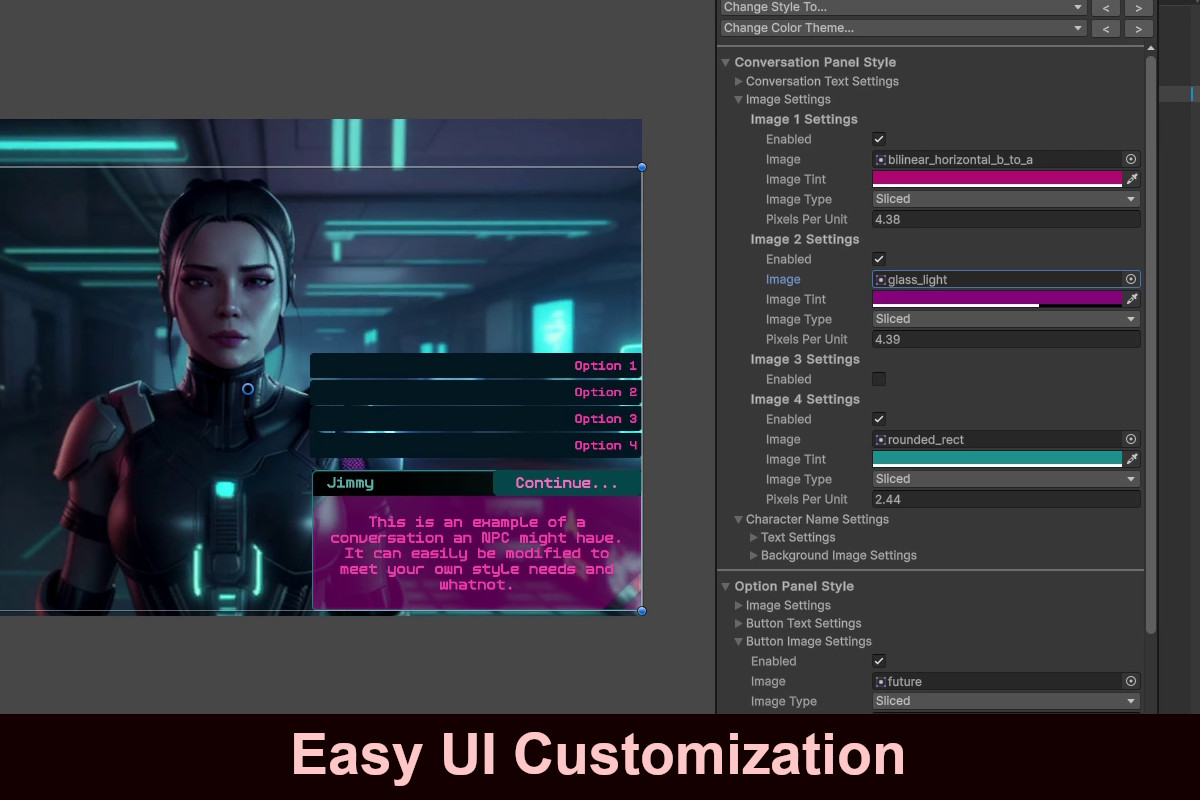Switch to next color theme

1139,29
